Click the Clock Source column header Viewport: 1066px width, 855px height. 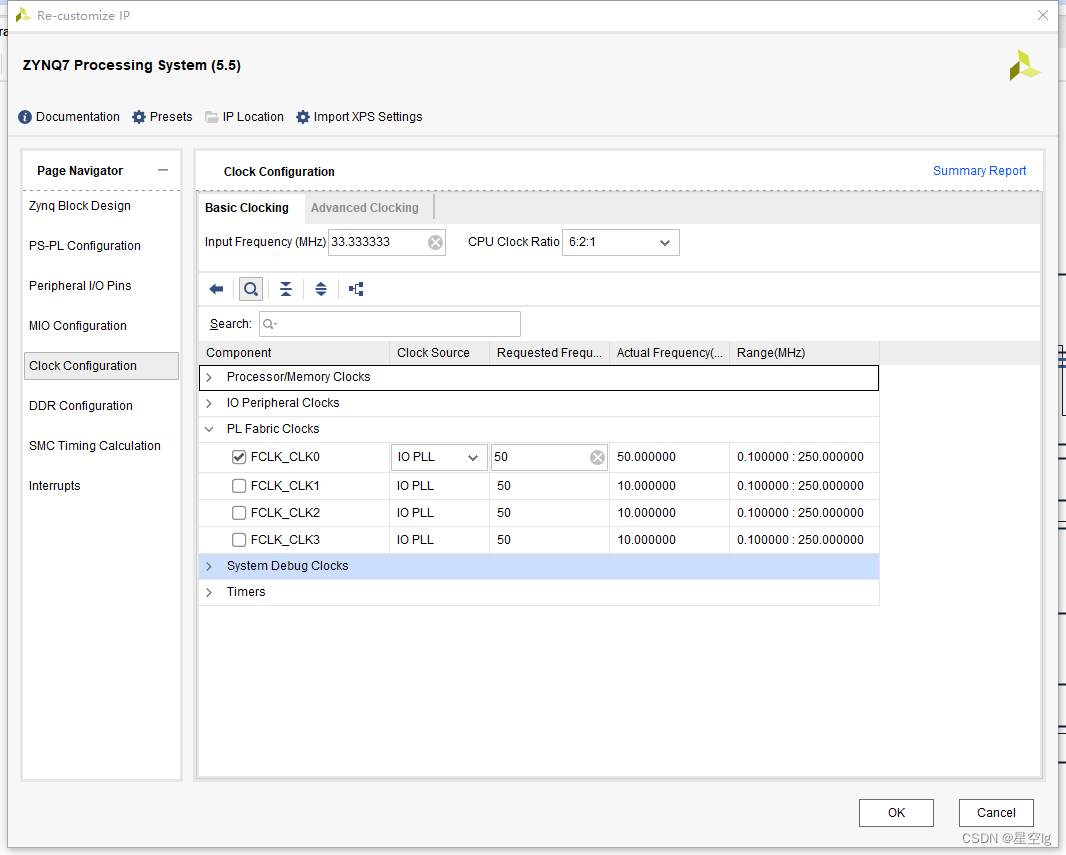pyautogui.click(x=439, y=353)
